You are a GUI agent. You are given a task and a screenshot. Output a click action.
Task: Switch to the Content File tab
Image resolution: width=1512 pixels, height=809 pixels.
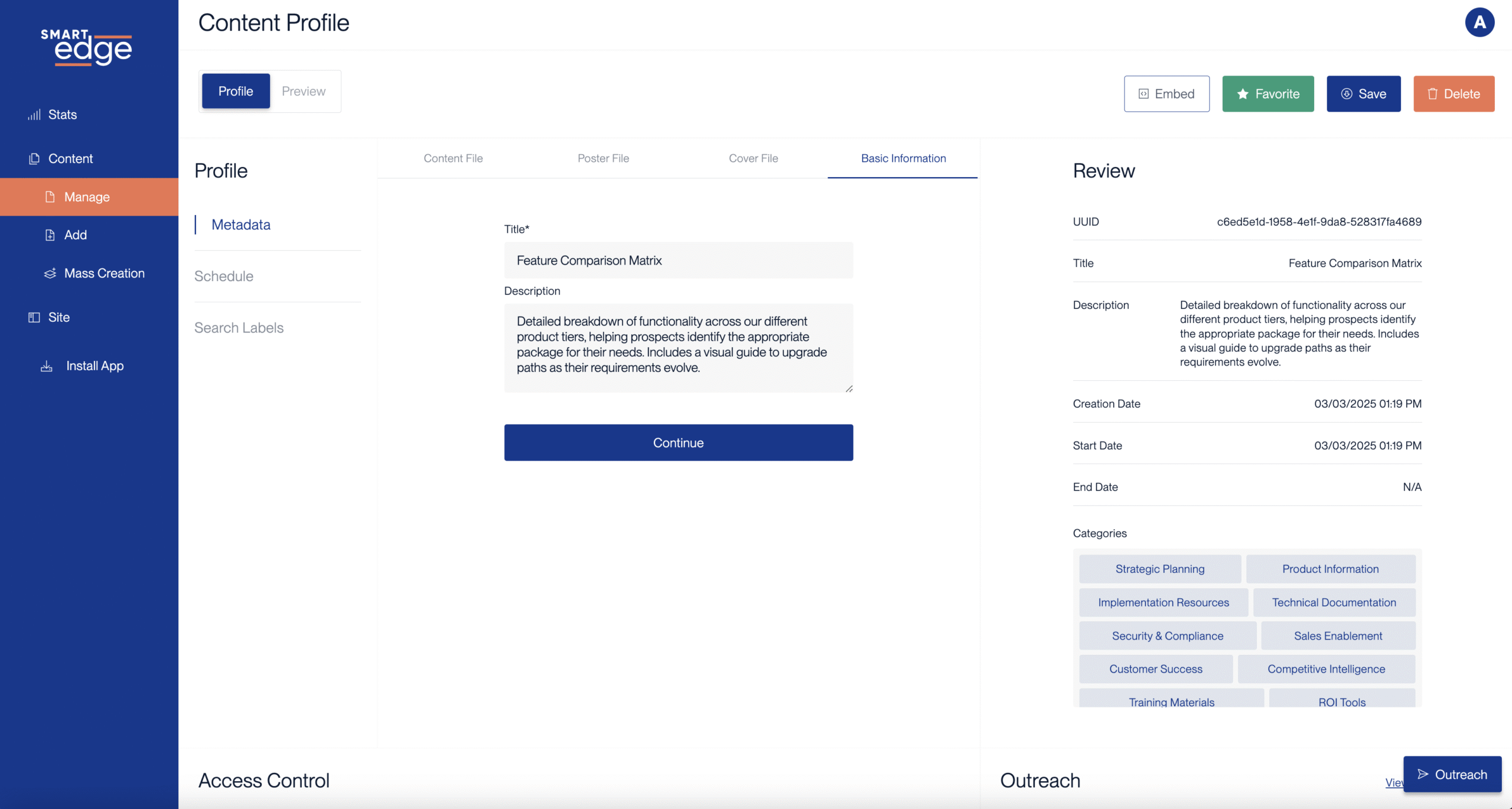tap(453, 158)
